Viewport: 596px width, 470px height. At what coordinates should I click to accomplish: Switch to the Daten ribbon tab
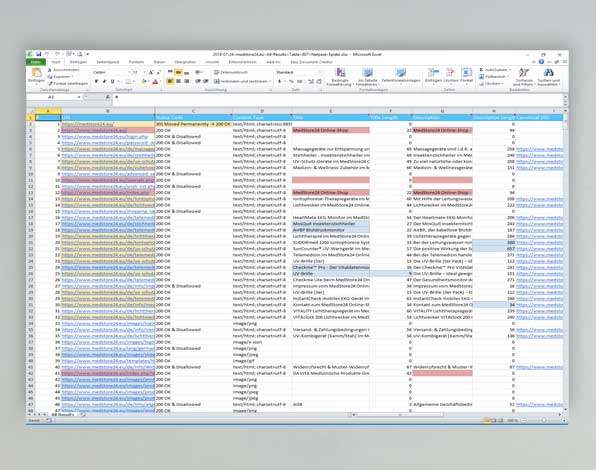[x=159, y=62]
